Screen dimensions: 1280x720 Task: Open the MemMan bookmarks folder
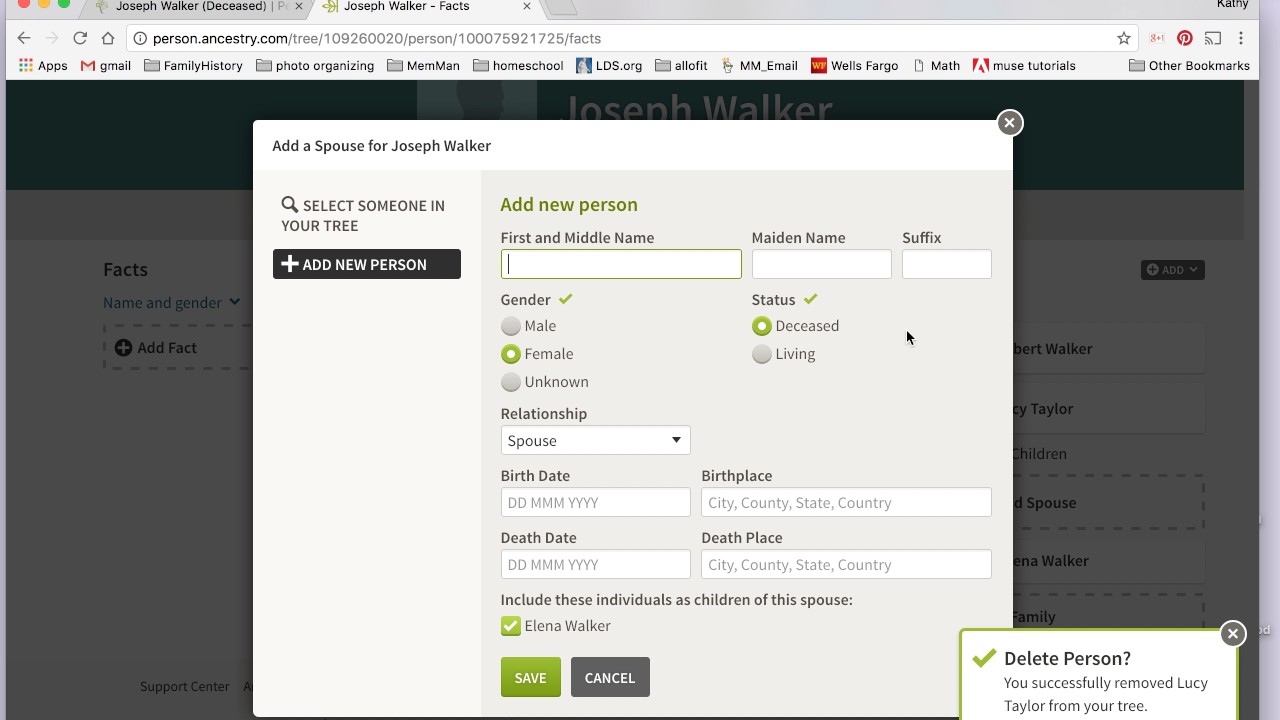423,66
